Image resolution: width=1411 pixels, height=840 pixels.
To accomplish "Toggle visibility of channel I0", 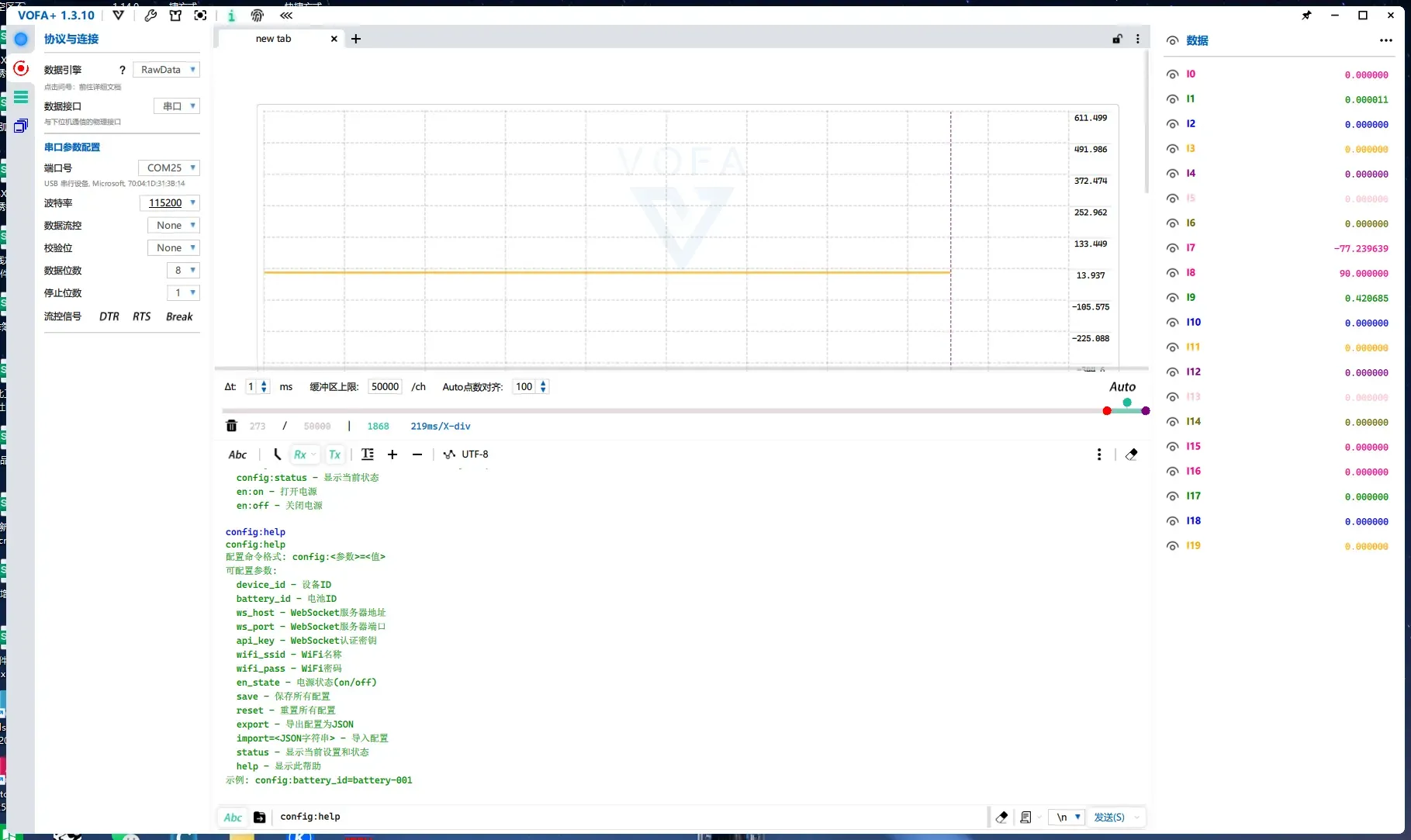I will pos(1172,74).
